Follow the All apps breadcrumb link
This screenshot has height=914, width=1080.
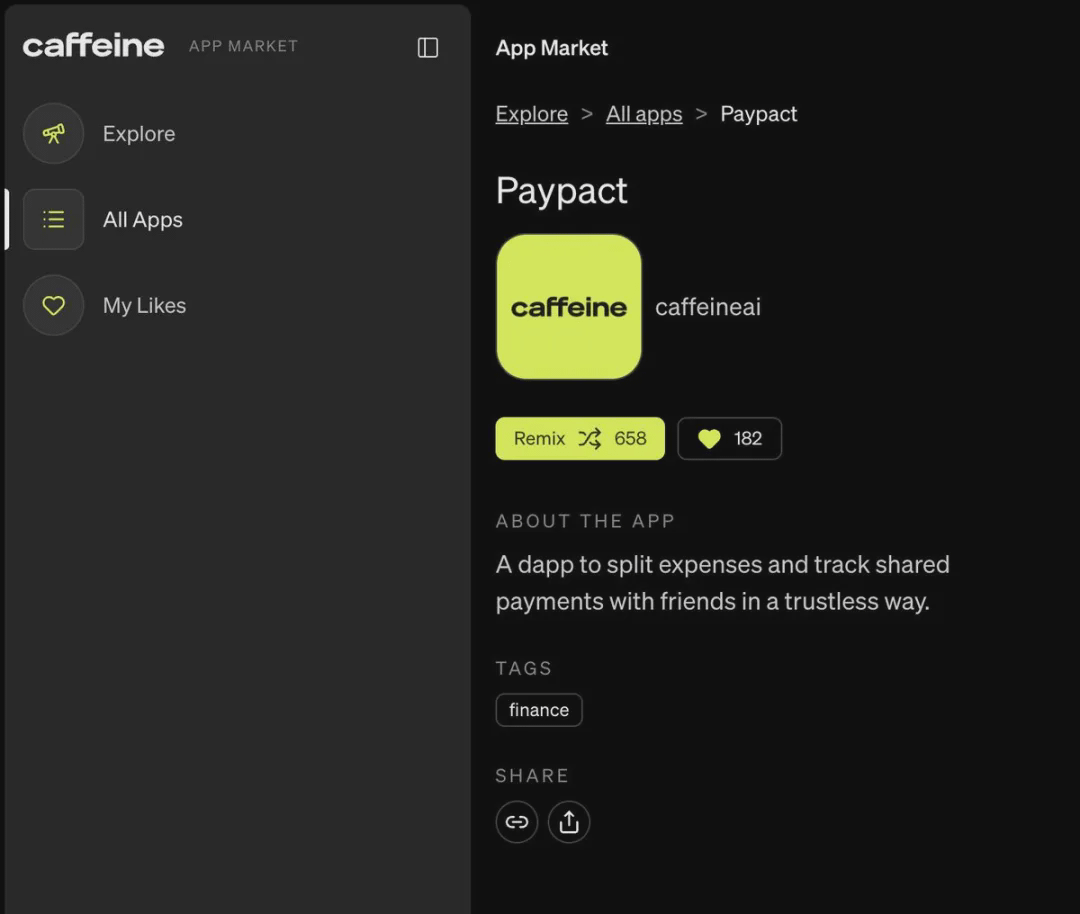644,114
